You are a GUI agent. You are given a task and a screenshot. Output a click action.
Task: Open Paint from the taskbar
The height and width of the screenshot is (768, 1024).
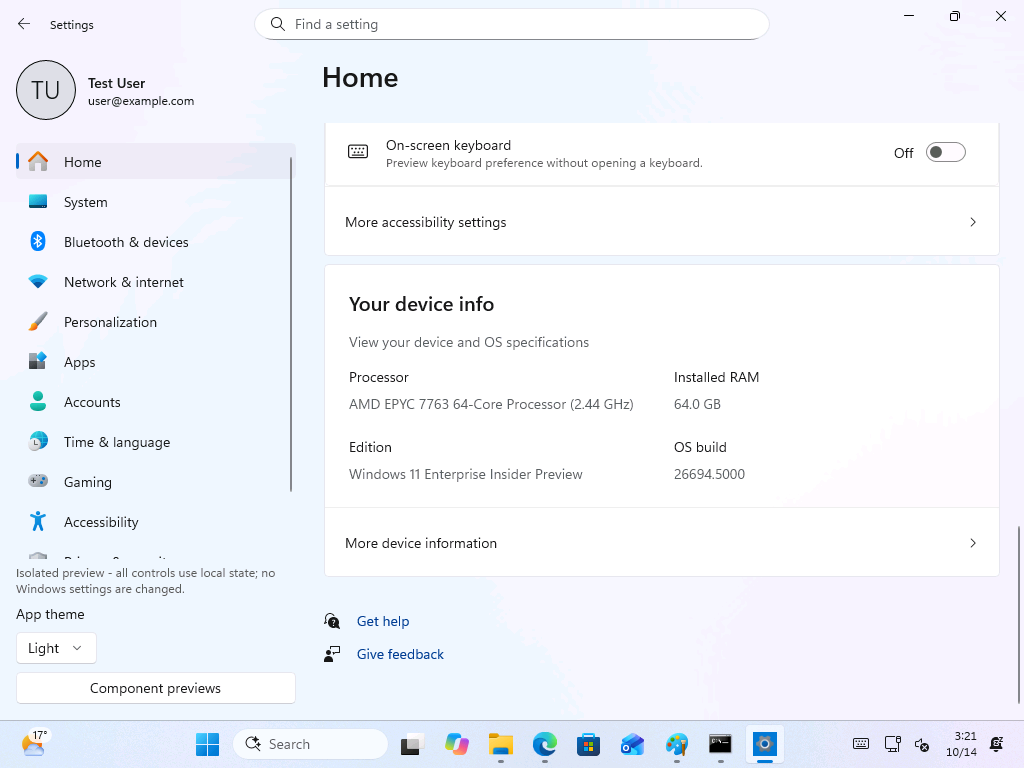click(x=677, y=744)
